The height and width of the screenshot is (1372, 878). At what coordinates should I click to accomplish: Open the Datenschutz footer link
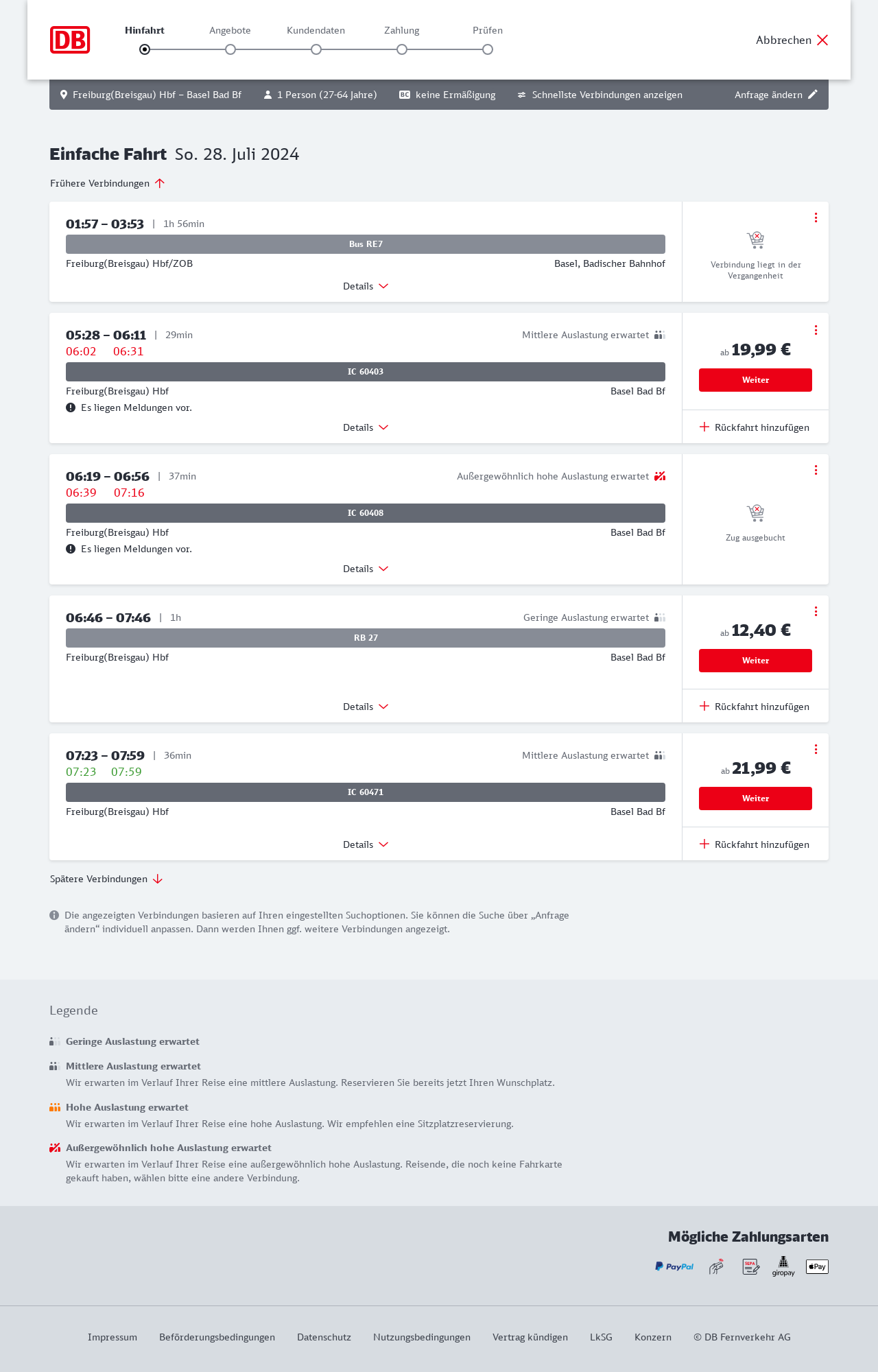click(x=324, y=1337)
